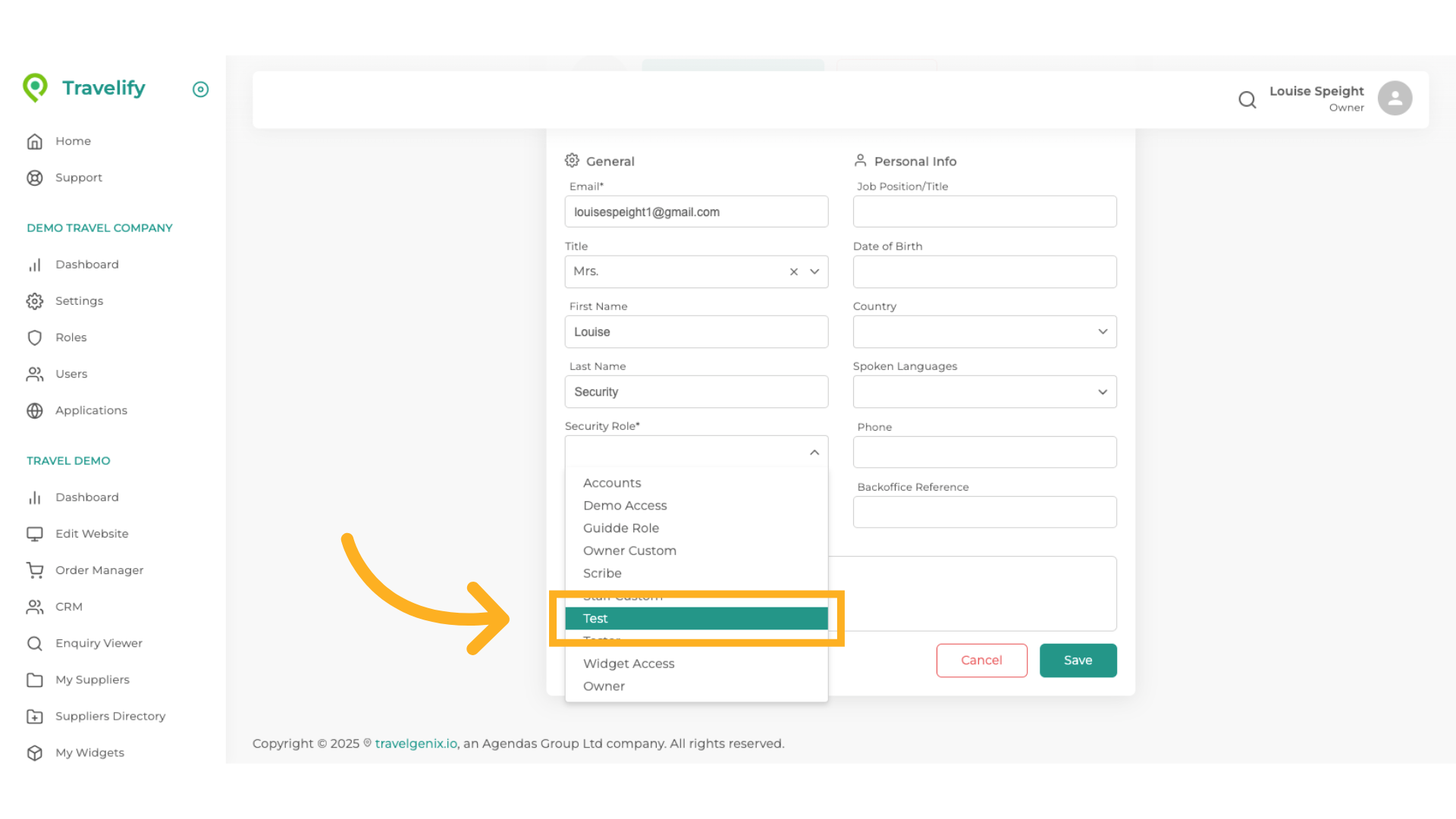Screen dimensions: 1456x819
Task: Open the Country dropdown
Action: click(984, 331)
